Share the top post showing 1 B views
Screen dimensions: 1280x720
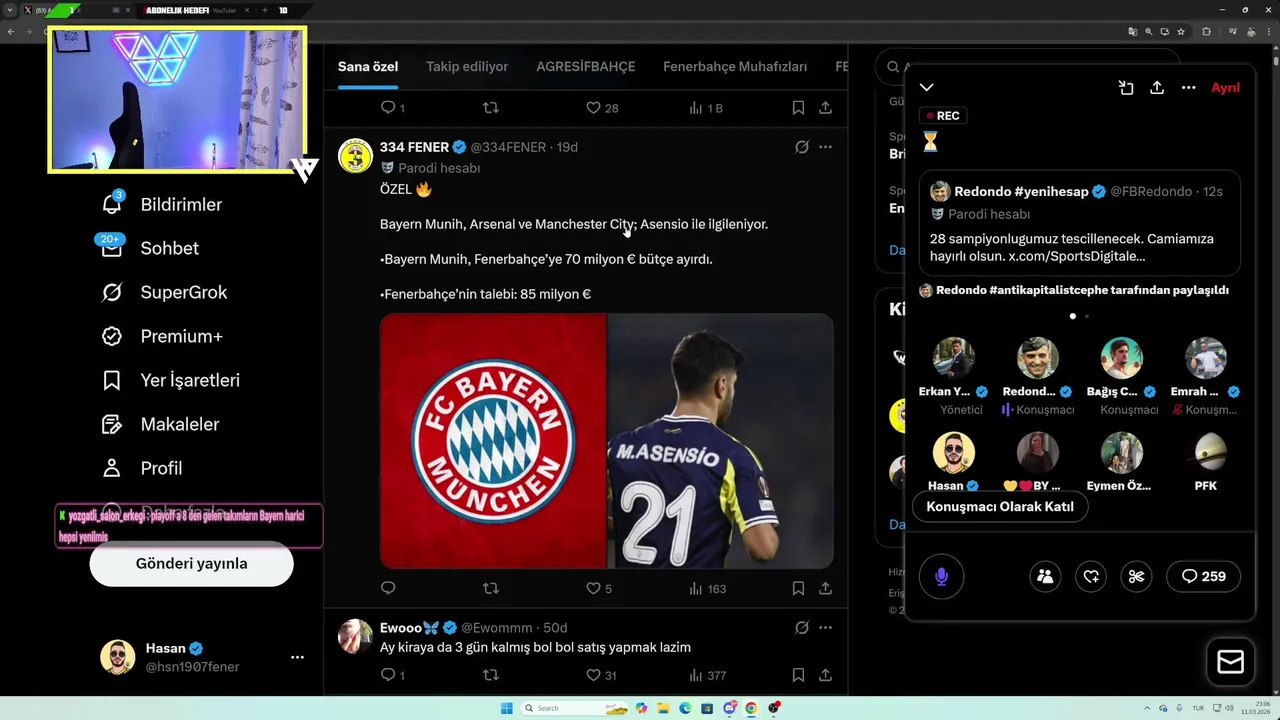click(x=825, y=107)
